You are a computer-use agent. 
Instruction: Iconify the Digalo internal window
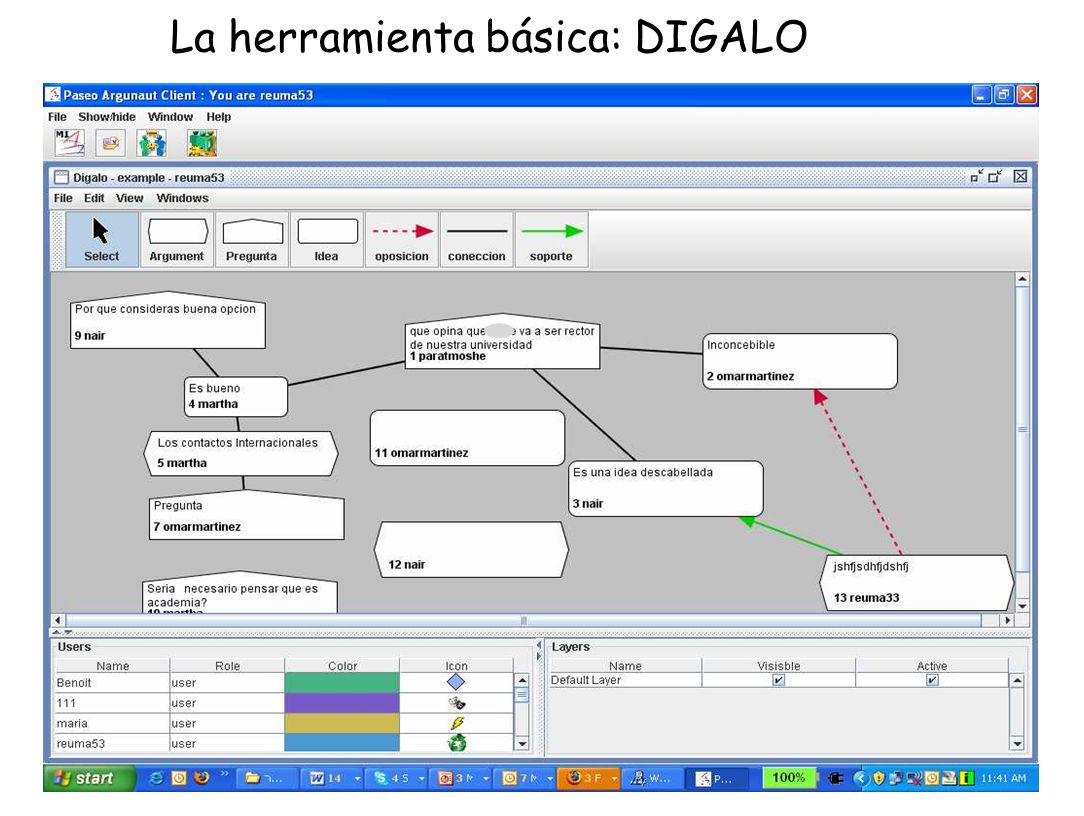[976, 176]
